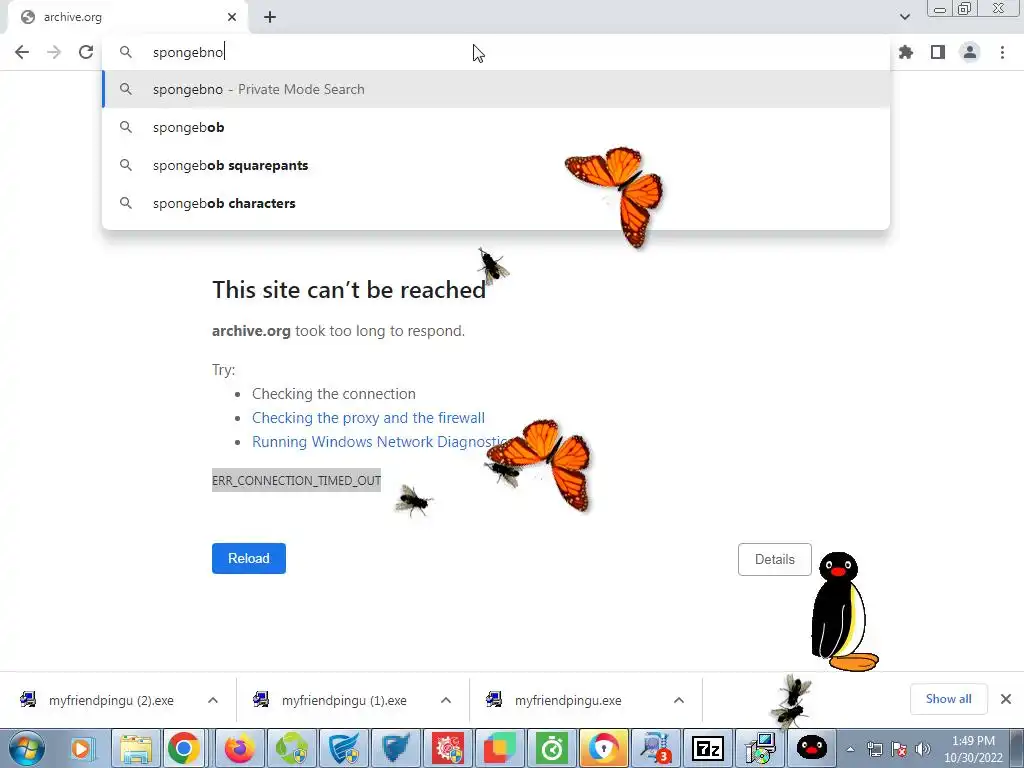Open 'Checking the proxy and the firewall' link
Screen dimensions: 1024x768
(368, 418)
